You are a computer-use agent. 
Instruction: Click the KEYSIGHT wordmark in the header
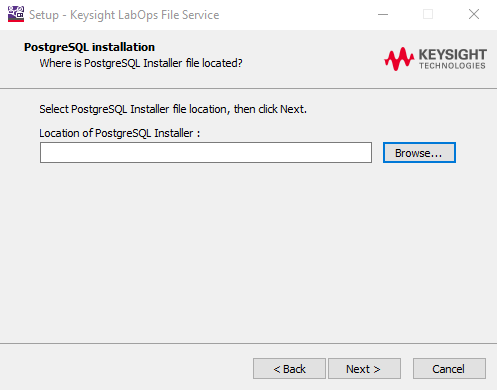(x=452, y=54)
